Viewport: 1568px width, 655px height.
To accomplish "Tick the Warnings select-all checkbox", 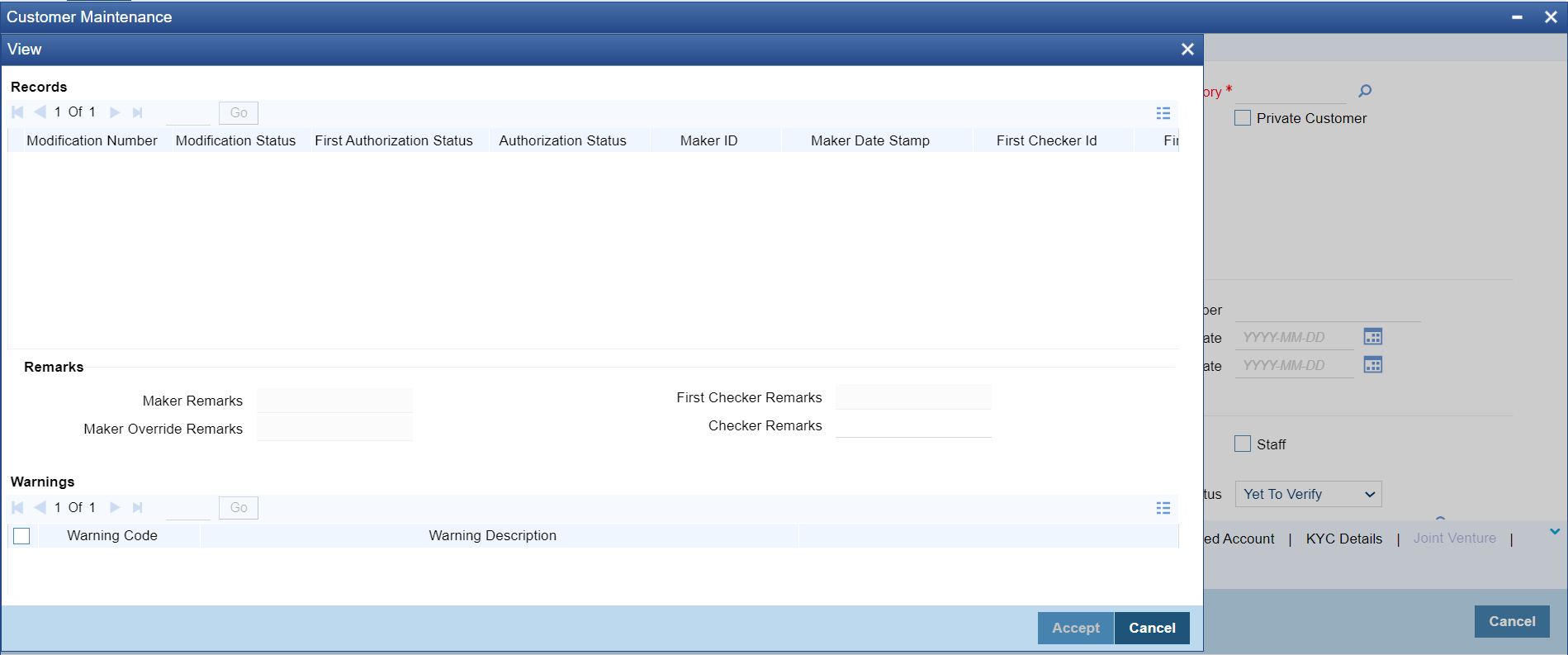I will pyautogui.click(x=22, y=536).
